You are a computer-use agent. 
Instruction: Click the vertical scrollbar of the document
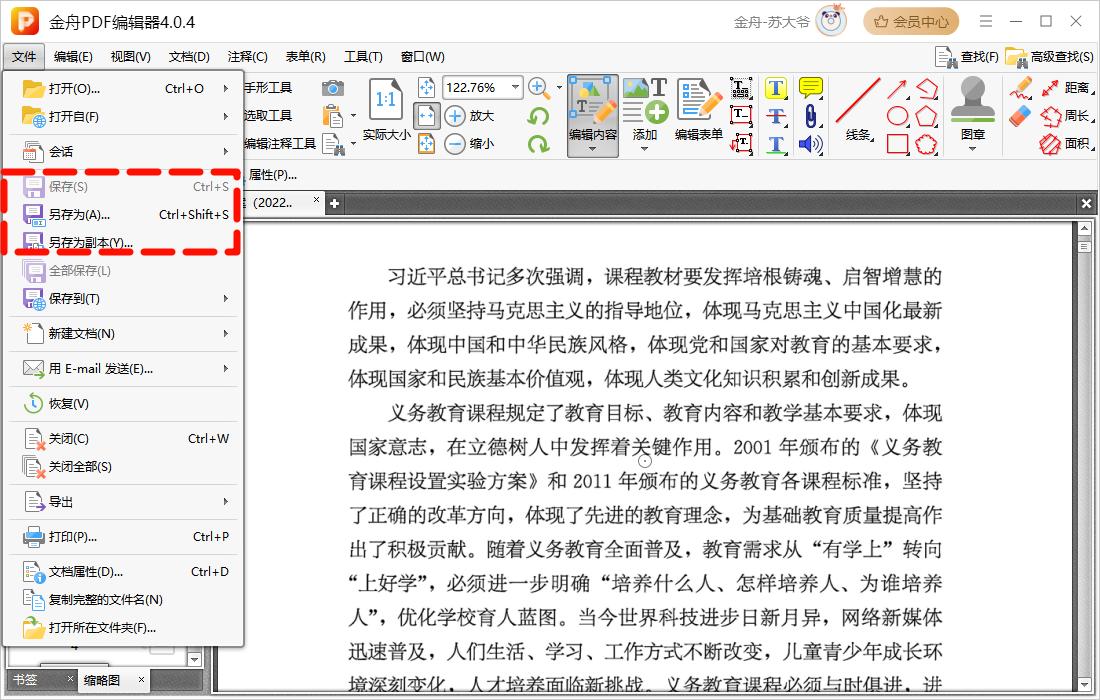pyautogui.click(x=1084, y=450)
